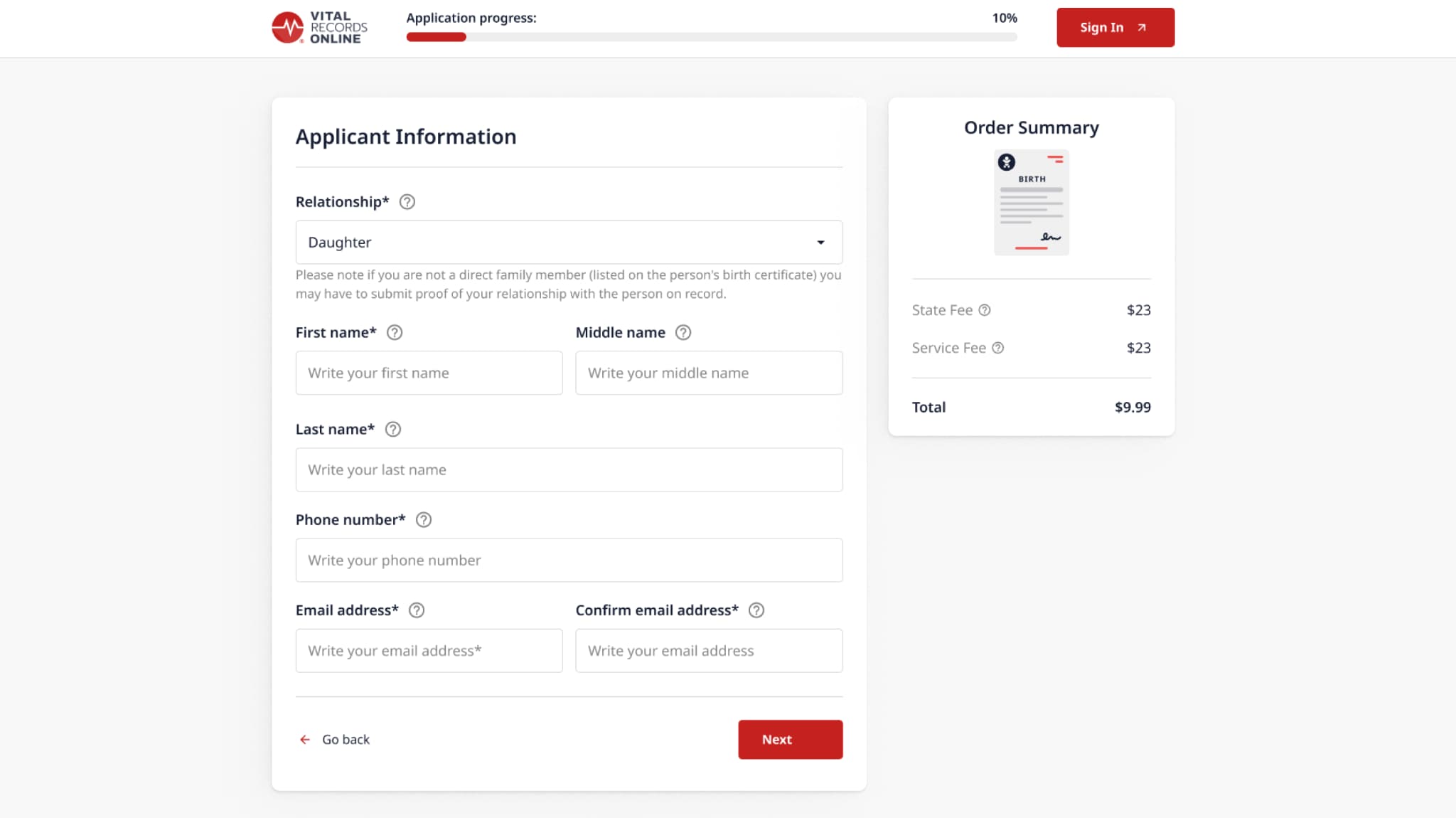Screen dimensions: 1456x818
Task: Click the Service Fee $23 amount
Action: (x=1138, y=348)
